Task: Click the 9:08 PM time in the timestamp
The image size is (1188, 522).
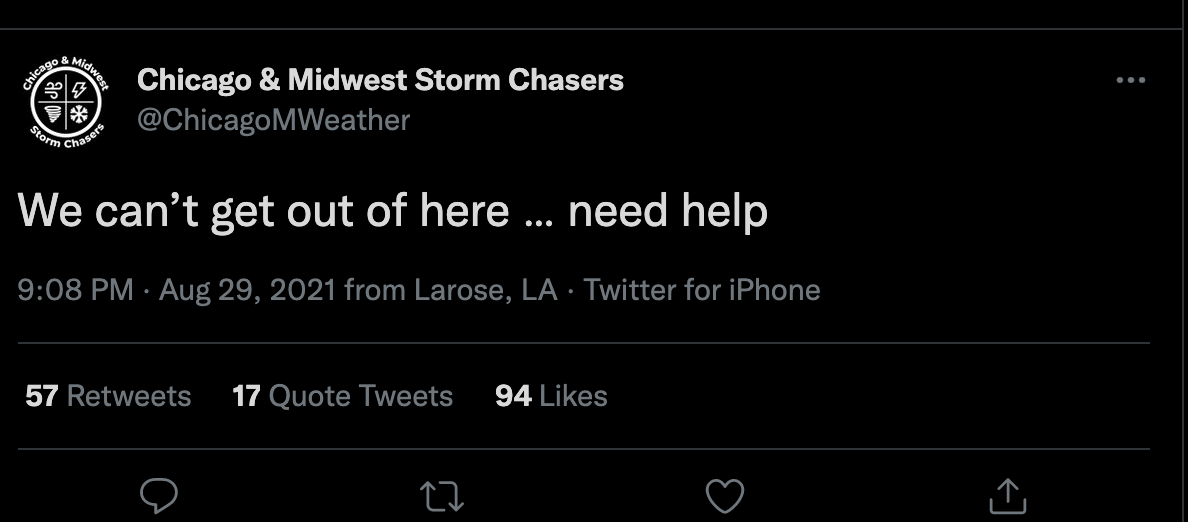Action: 76,290
